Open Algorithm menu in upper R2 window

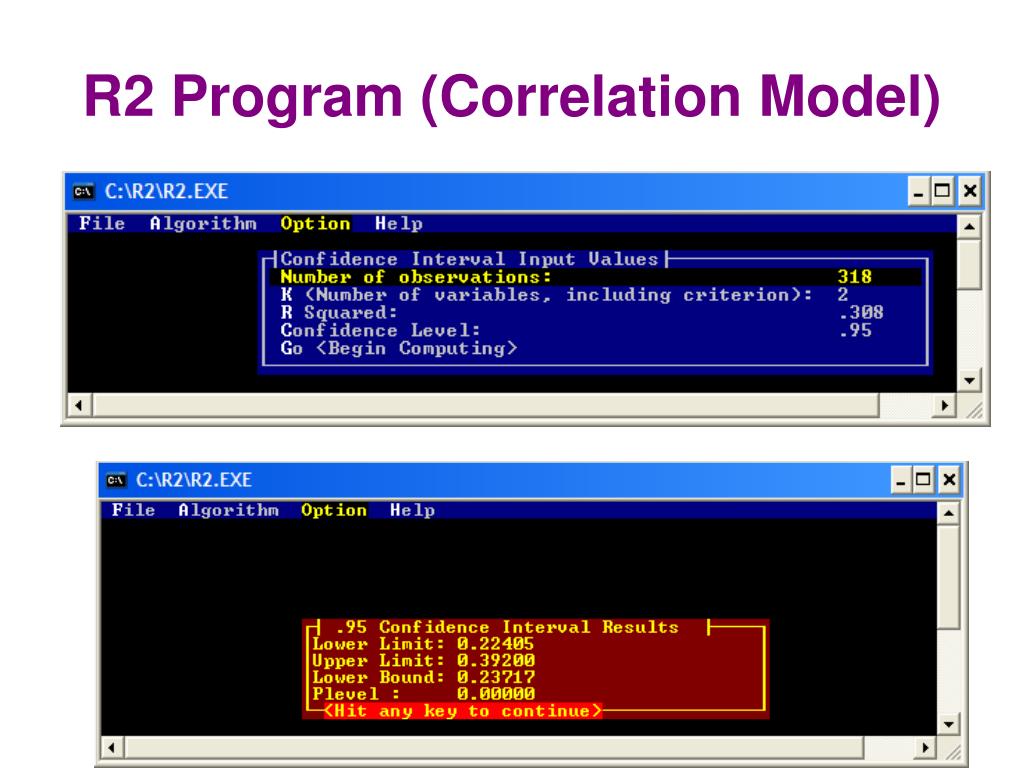(x=203, y=223)
